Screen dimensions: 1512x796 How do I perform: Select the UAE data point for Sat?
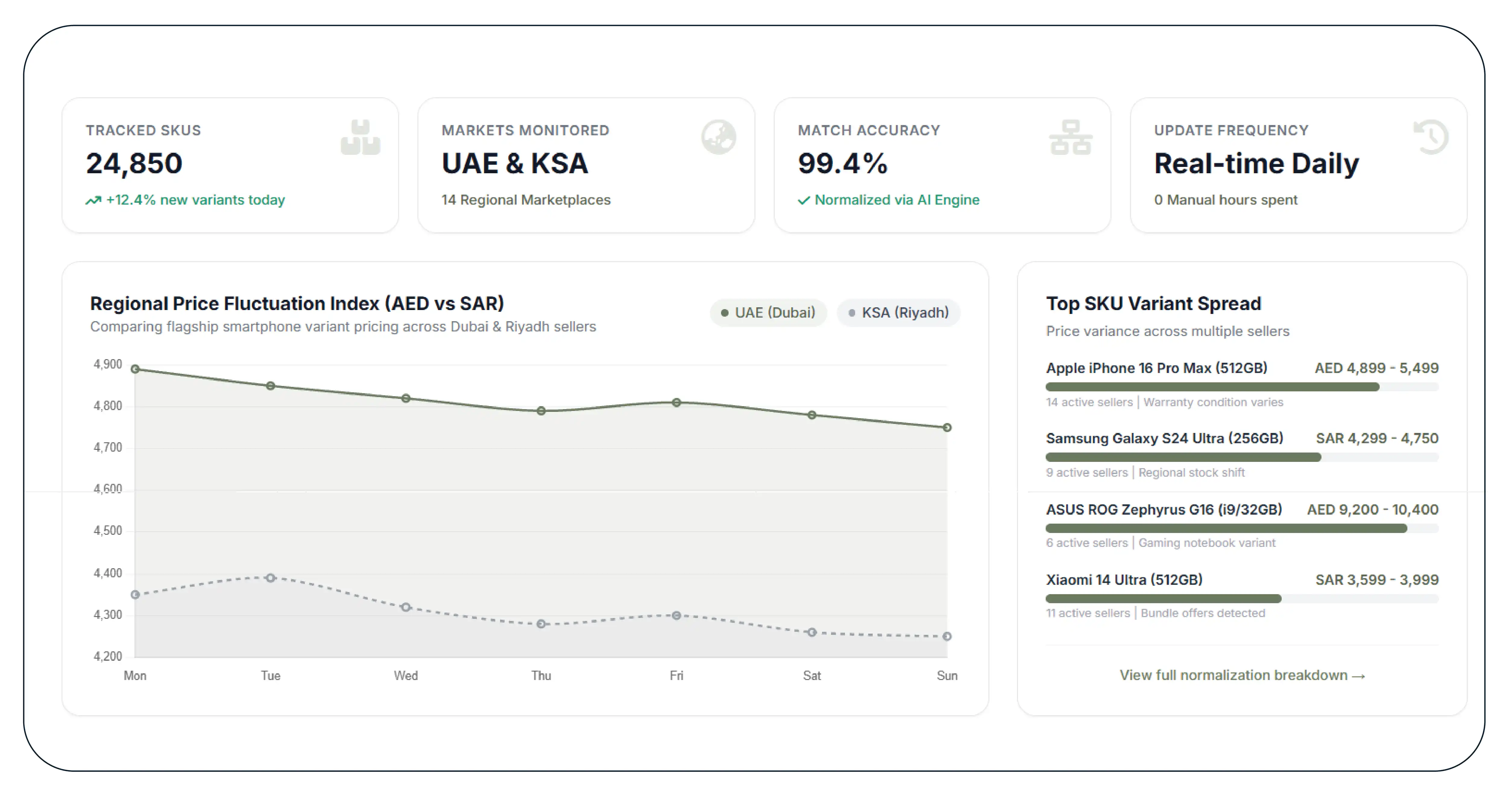pos(812,415)
